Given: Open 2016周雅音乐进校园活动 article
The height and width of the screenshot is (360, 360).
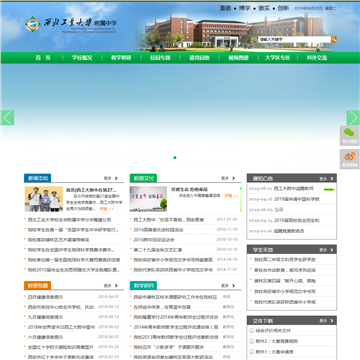Looking at the screenshot, I should point(158,230).
